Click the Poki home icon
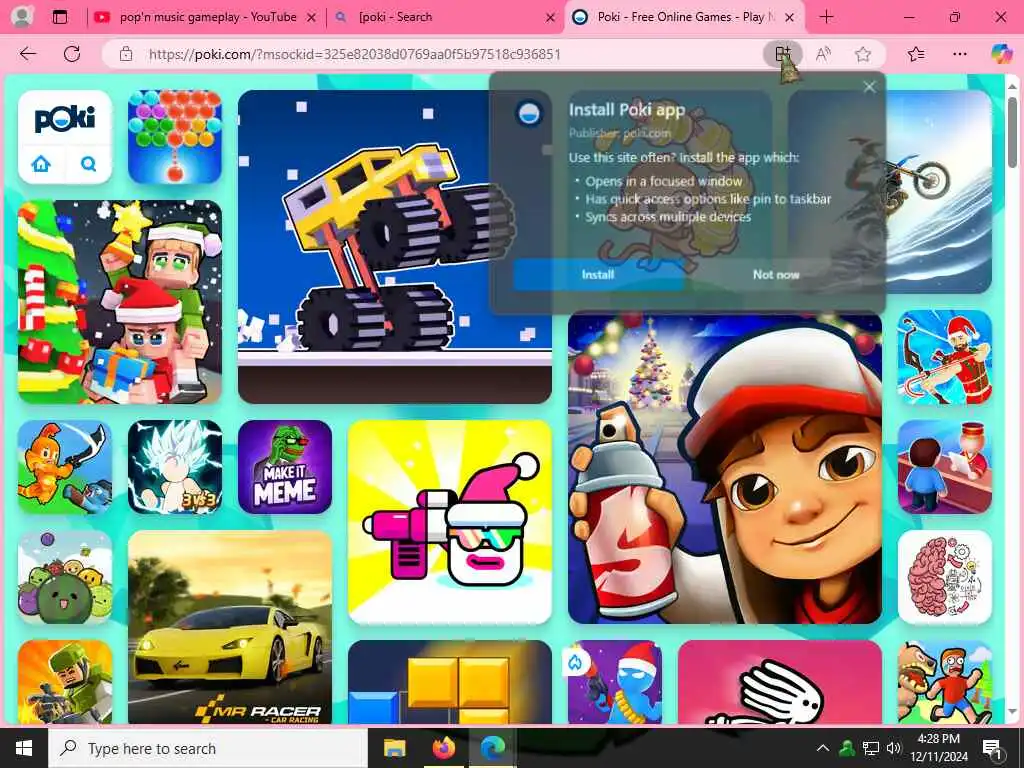1024x768 pixels. pyautogui.click(x=41, y=163)
